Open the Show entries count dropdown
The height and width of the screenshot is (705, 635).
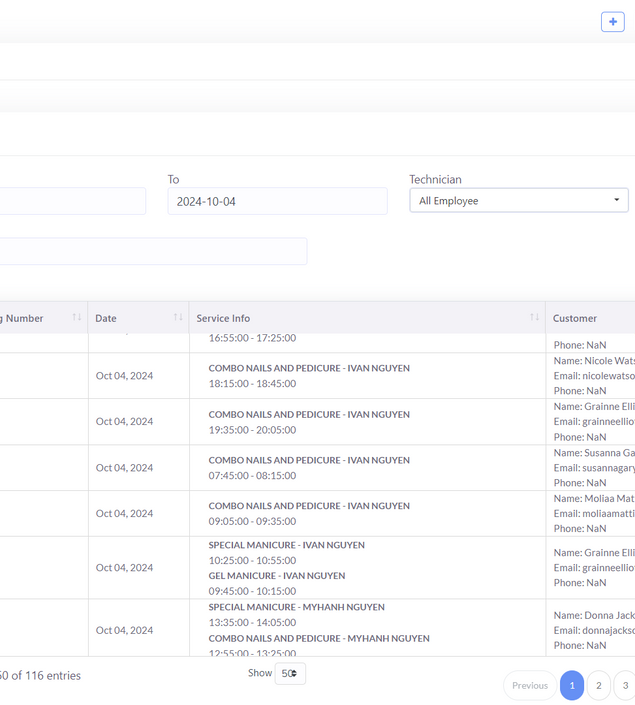(290, 674)
